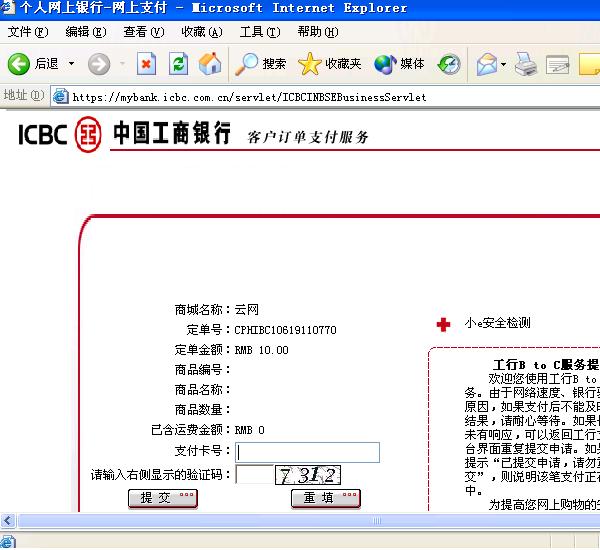
Task: Click the order amount RMB 10.00
Action: pos(261,350)
